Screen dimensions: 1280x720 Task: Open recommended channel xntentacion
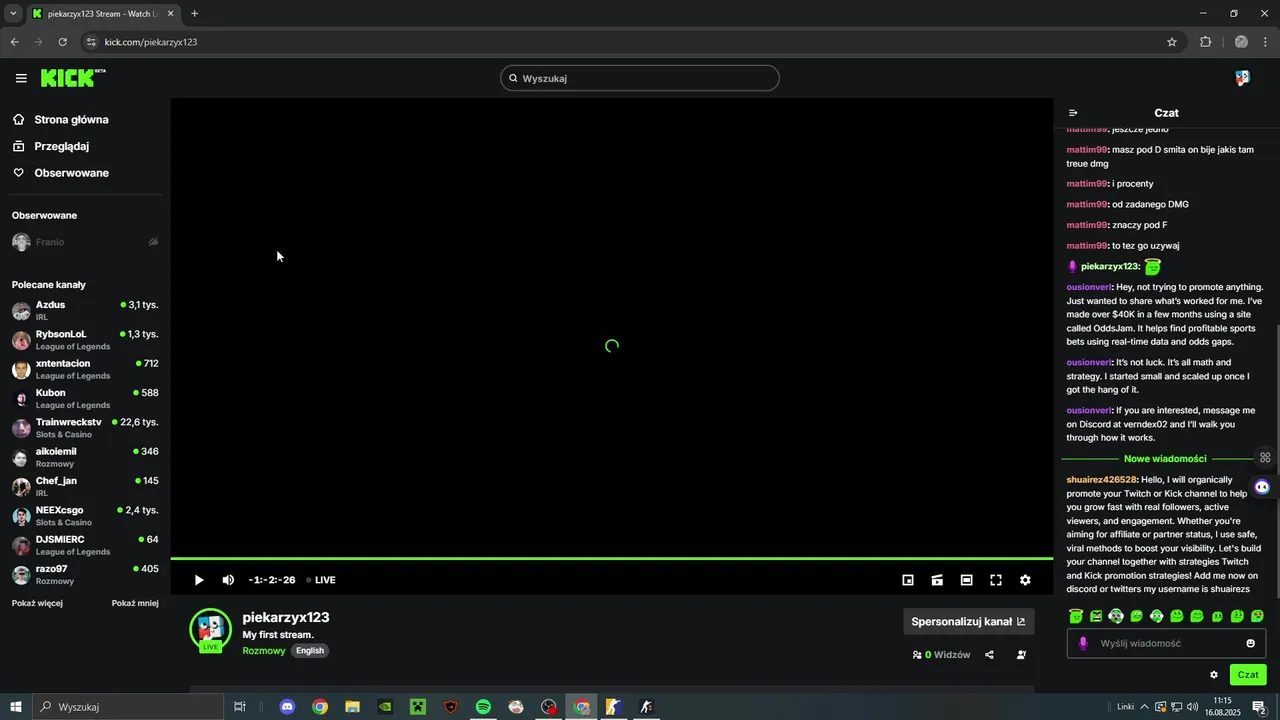click(x=85, y=369)
